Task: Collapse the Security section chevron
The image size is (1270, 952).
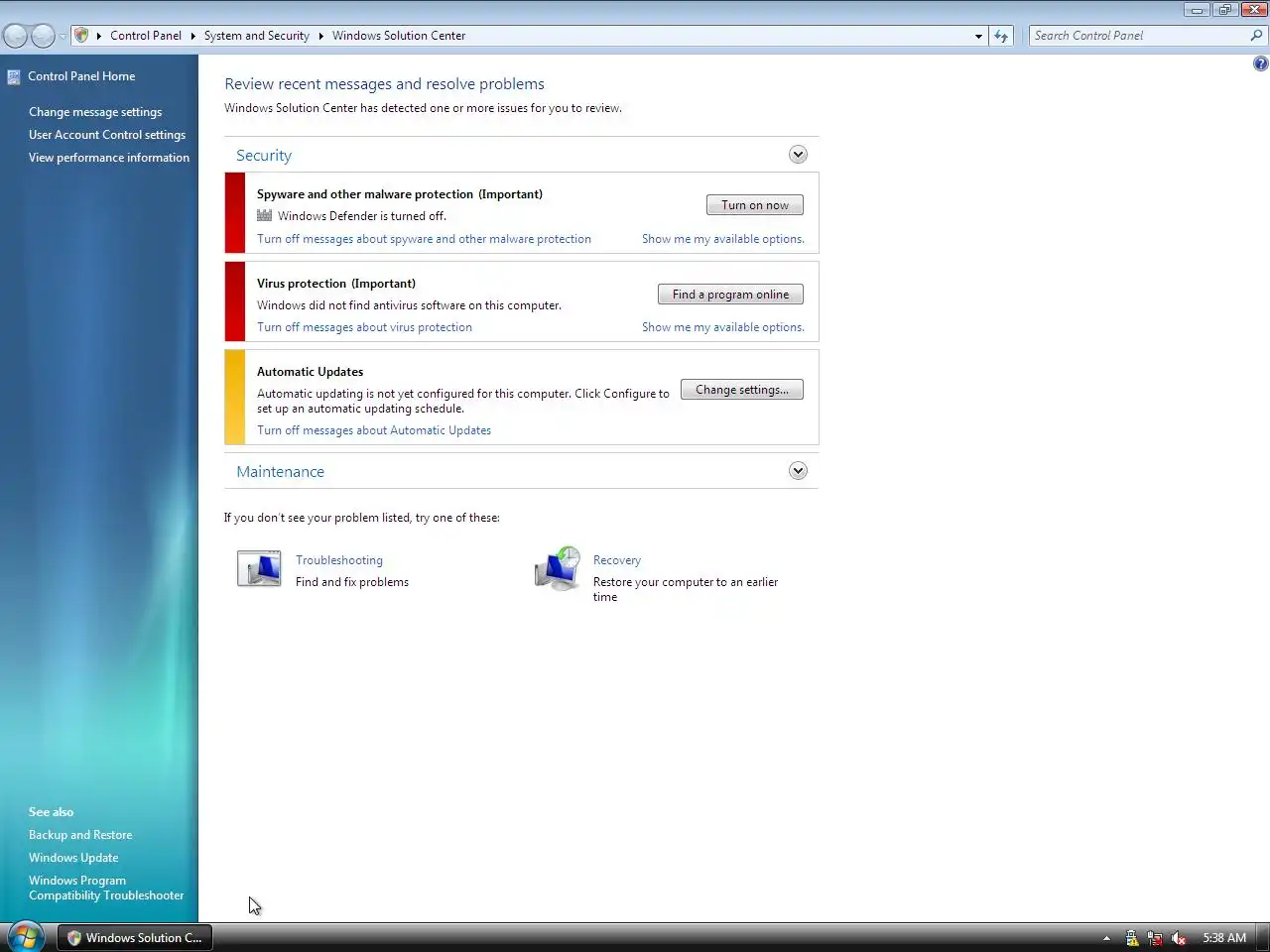Action: click(798, 155)
